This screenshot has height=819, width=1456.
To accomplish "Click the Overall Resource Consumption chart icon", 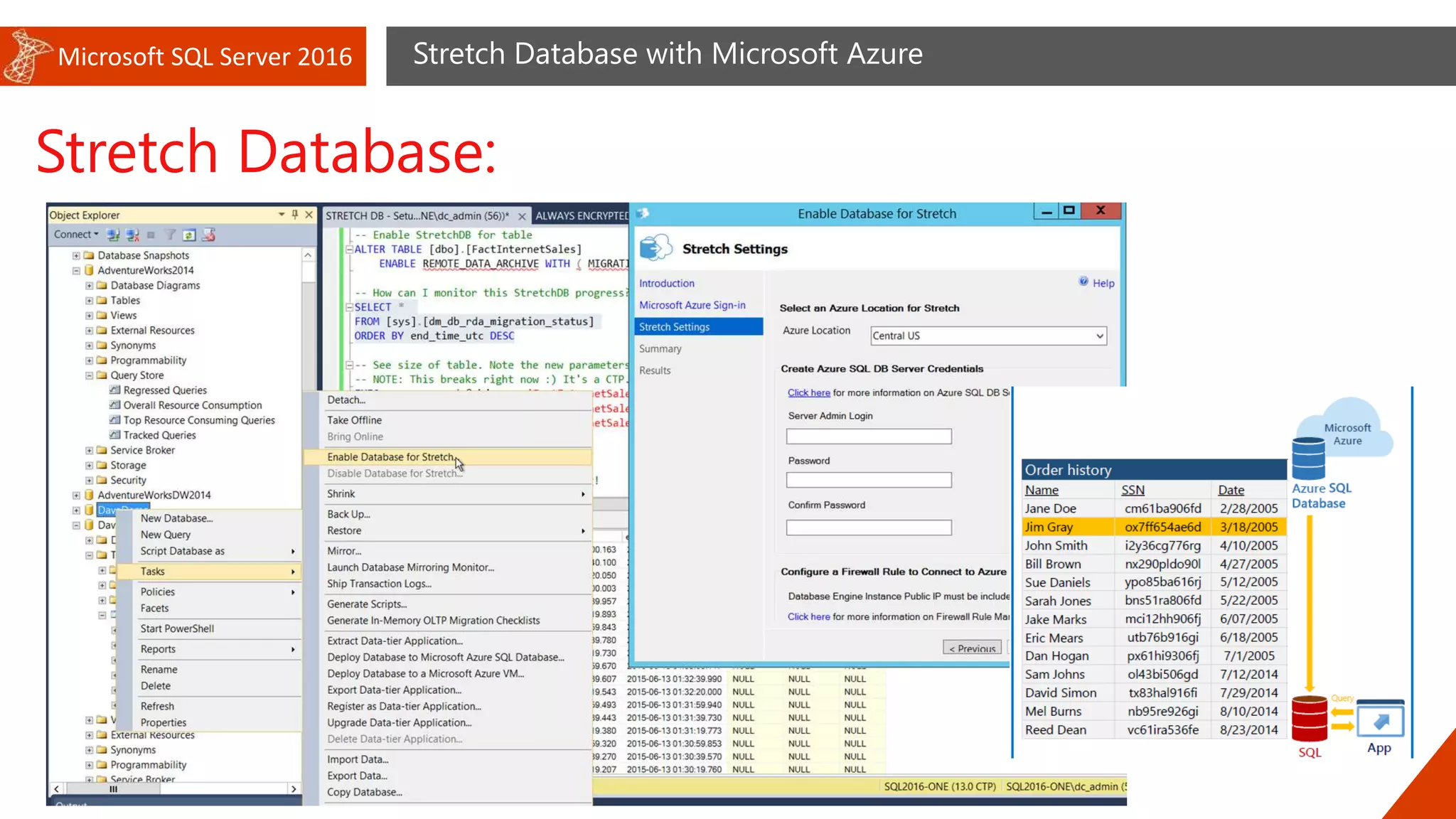I will click(114, 405).
